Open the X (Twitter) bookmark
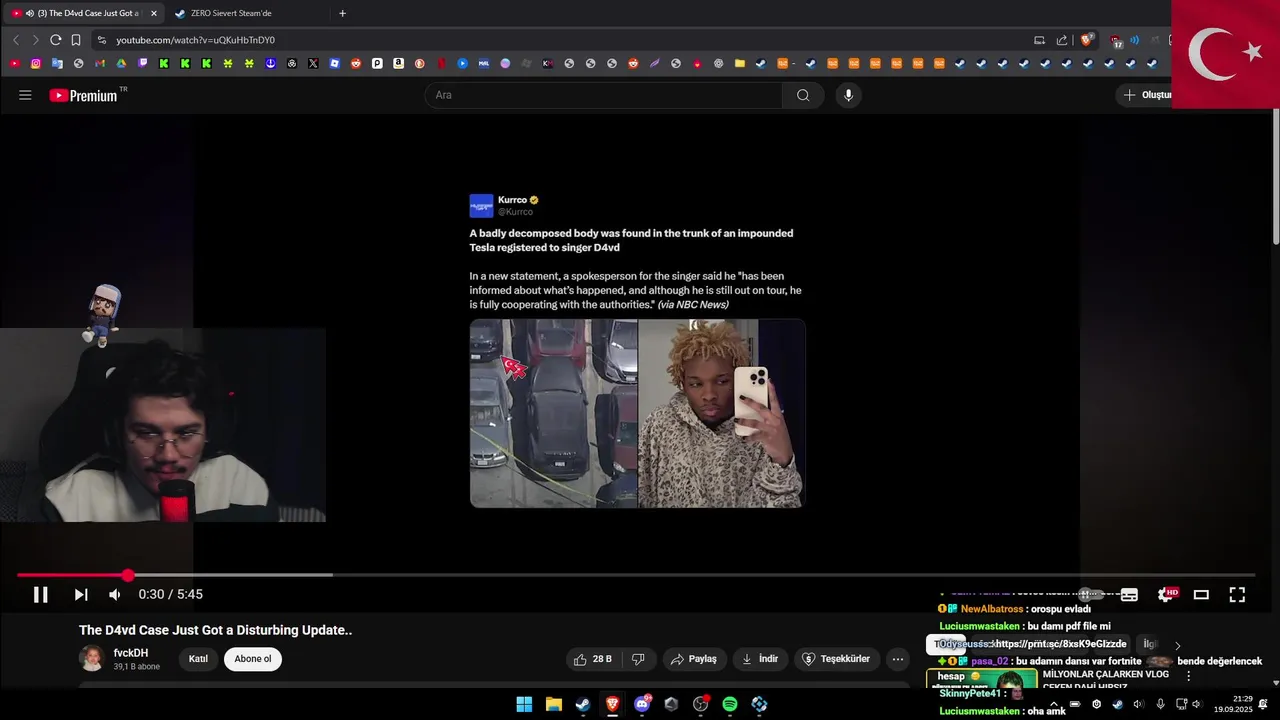 (x=313, y=63)
